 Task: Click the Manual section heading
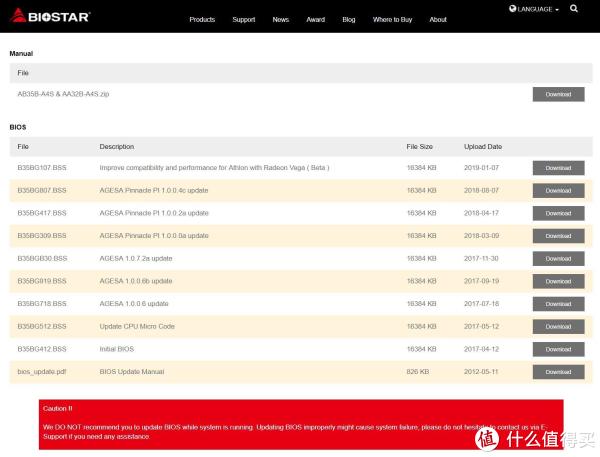pos(21,54)
